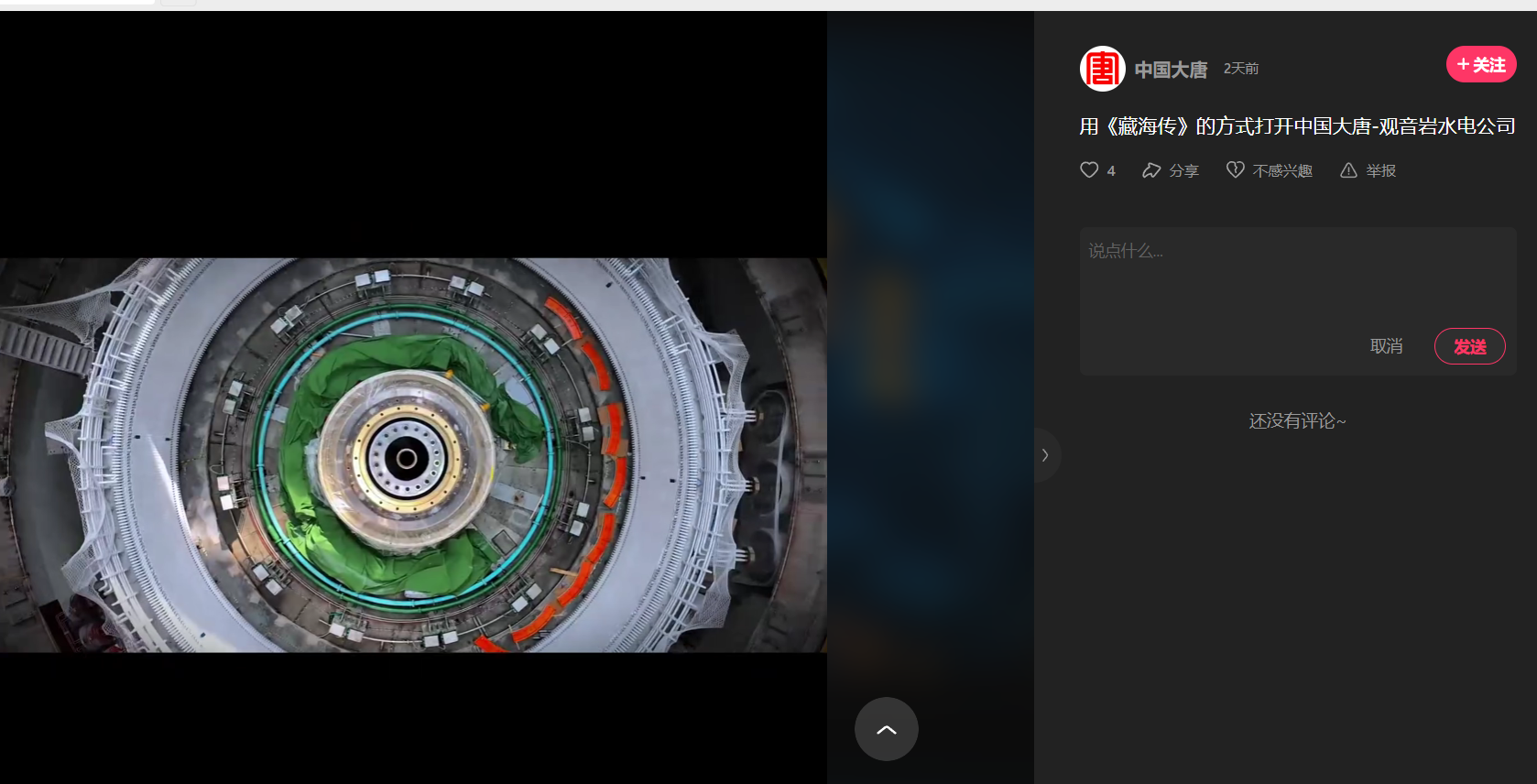Report the video using 举报 icon
The height and width of the screenshot is (784, 1537).
(x=1348, y=170)
